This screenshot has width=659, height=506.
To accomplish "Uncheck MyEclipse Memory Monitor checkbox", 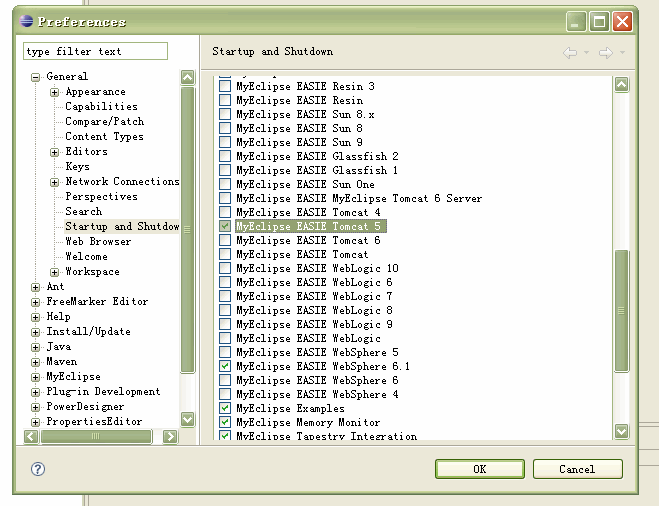I will [225, 422].
